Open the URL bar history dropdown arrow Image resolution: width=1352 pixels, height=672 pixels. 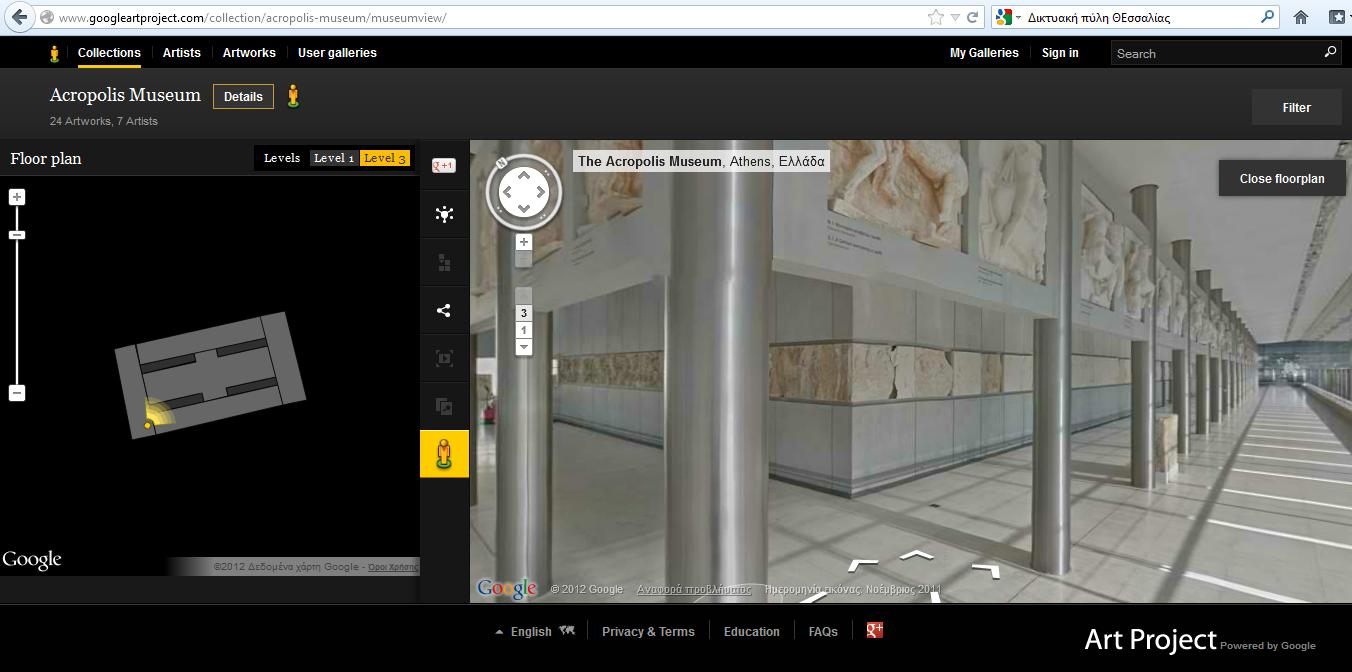click(x=956, y=17)
